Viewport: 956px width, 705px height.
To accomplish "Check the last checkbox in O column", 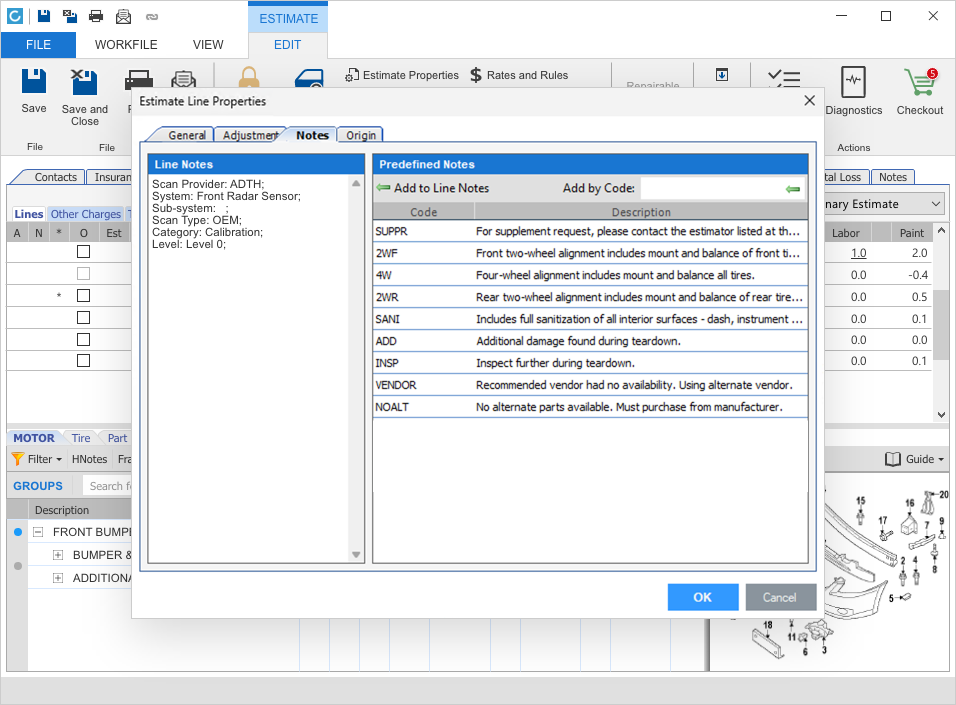I will 84,360.
